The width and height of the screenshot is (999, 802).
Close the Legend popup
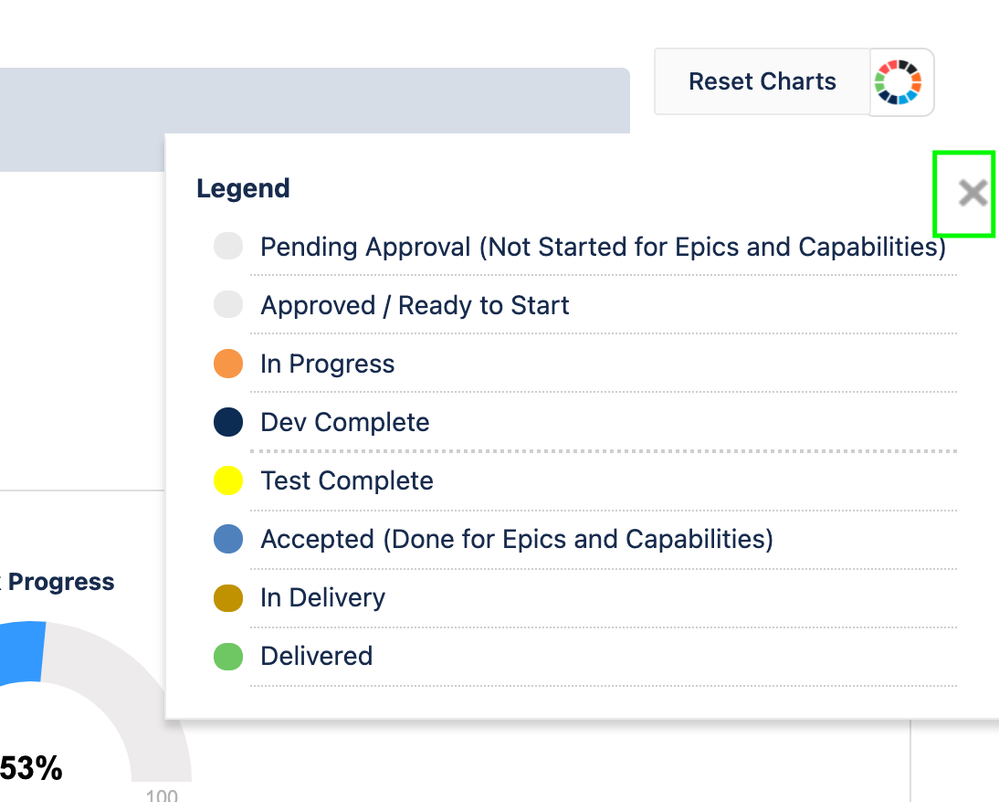(973, 193)
